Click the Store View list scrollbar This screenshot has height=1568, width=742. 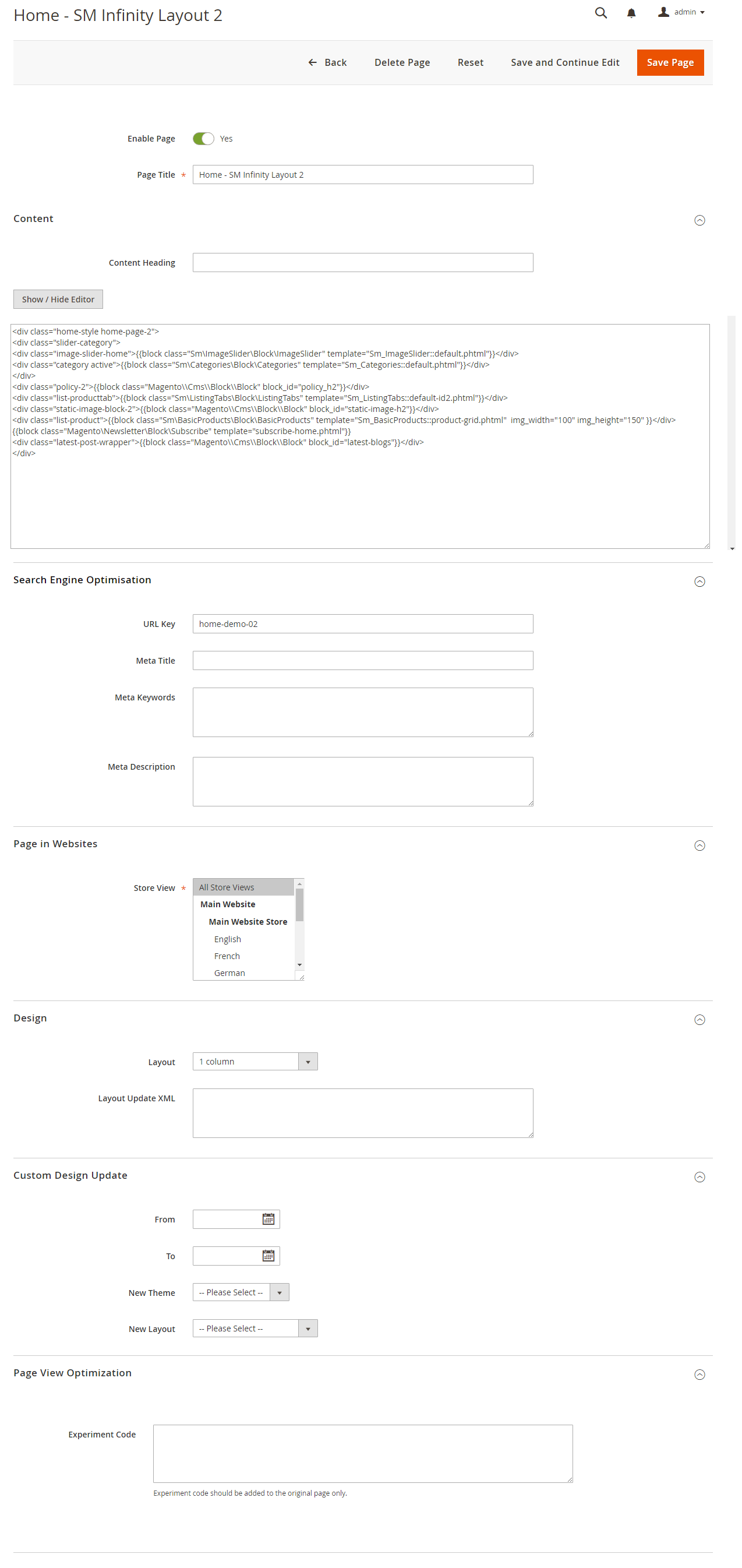click(x=299, y=904)
